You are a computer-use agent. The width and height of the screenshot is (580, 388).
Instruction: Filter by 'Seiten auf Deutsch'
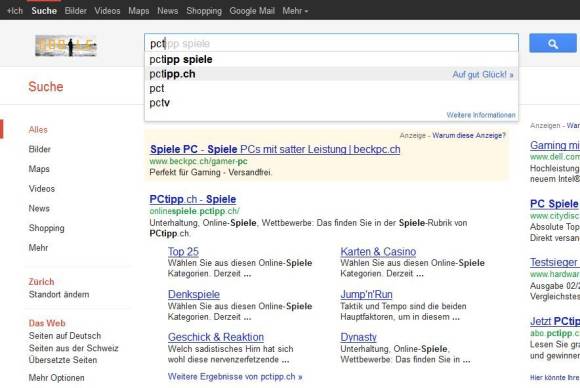(x=65, y=336)
